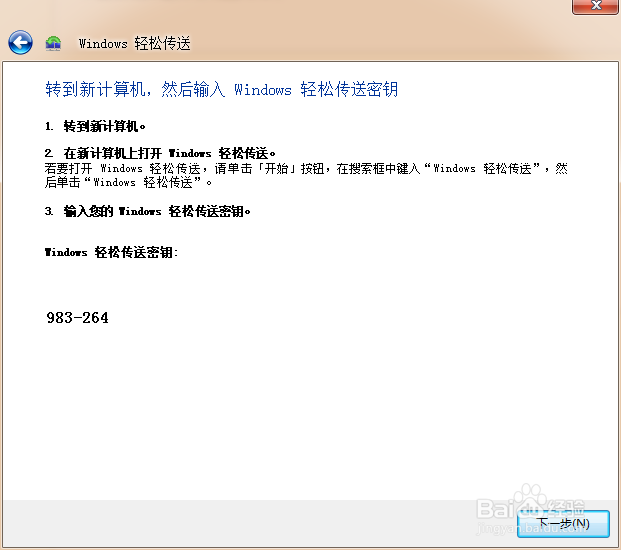Select the transfer key 983-264
Screen dimensions: 621x550
click(x=77, y=318)
